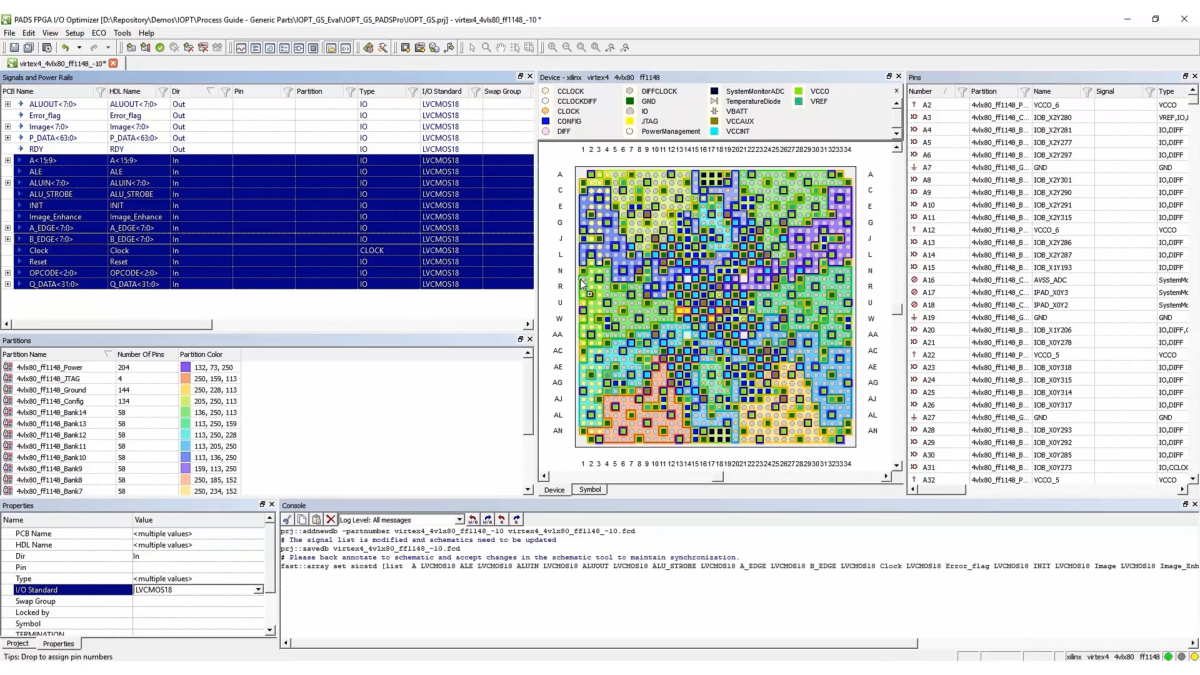Click the 4vlx80_ff1148_JTAG color swatch
This screenshot has height=675, width=1200.
[185, 378]
